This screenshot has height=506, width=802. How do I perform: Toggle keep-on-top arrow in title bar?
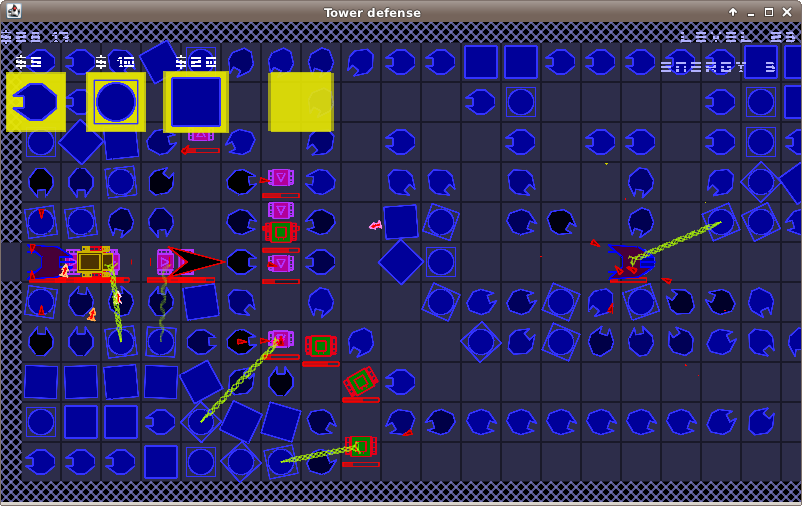(x=732, y=12)
